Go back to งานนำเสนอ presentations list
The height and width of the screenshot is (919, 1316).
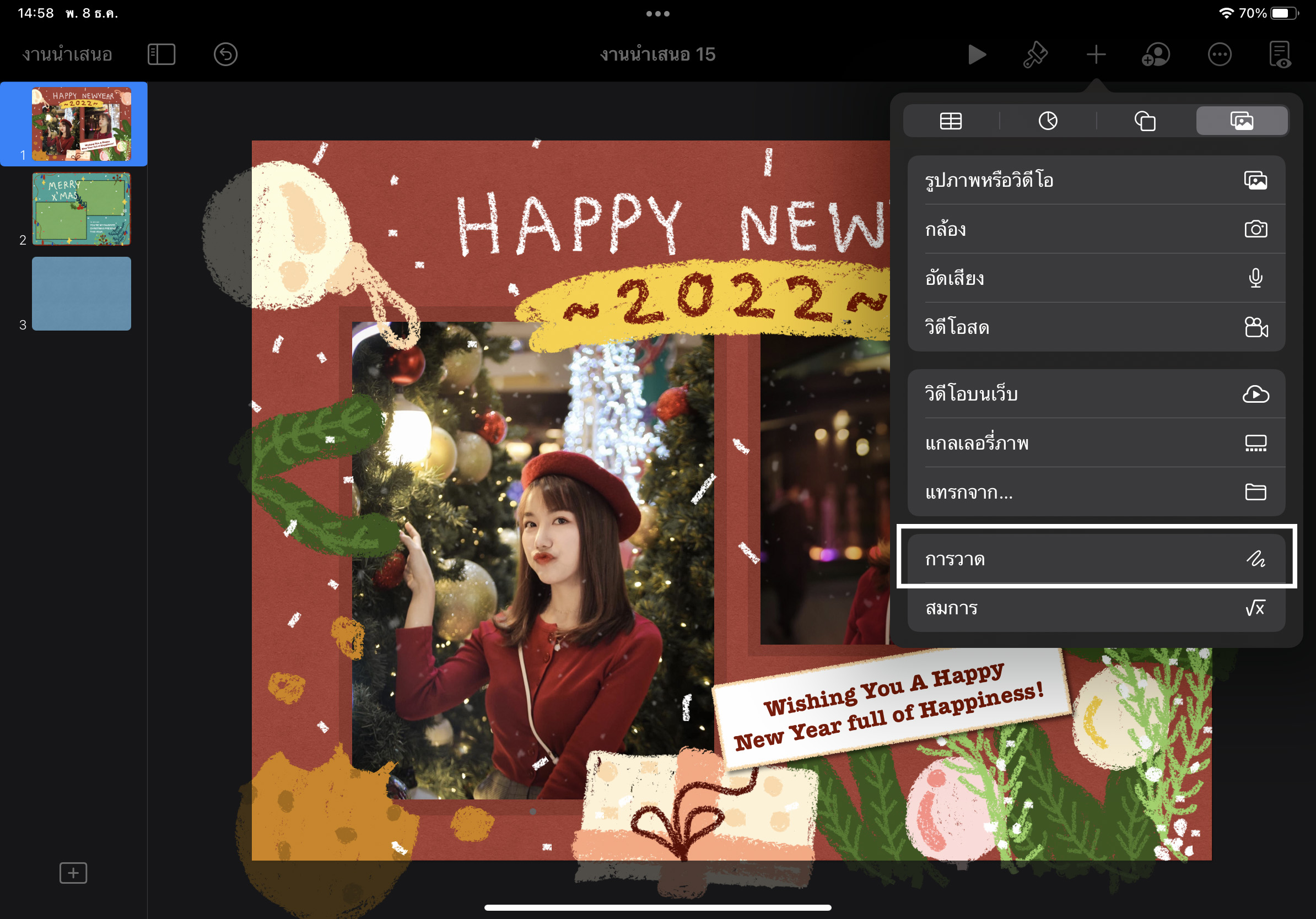click(x=67, y=55)
